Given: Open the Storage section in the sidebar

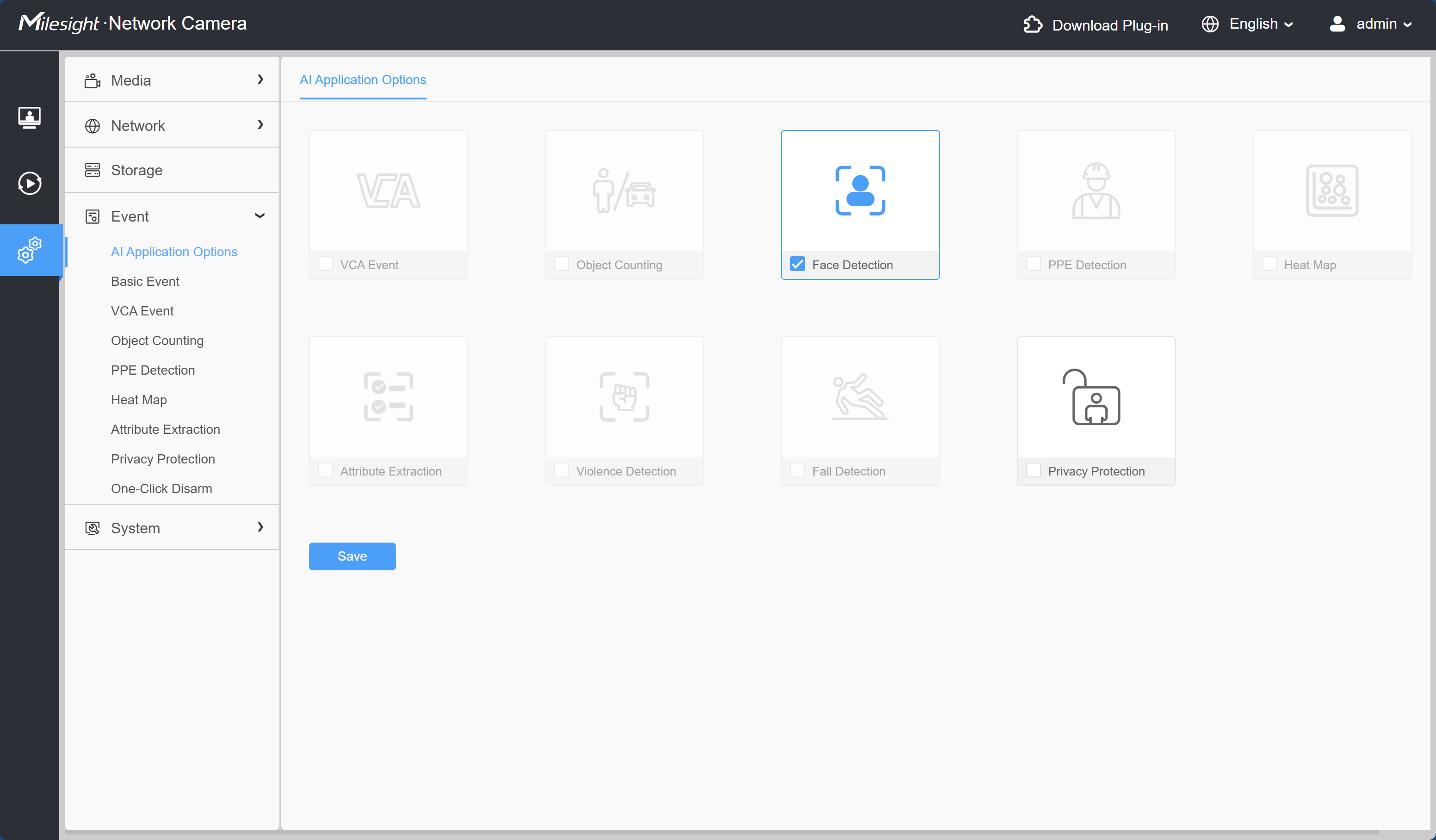Looking at the screenshot, I should [x=172, y=170].
